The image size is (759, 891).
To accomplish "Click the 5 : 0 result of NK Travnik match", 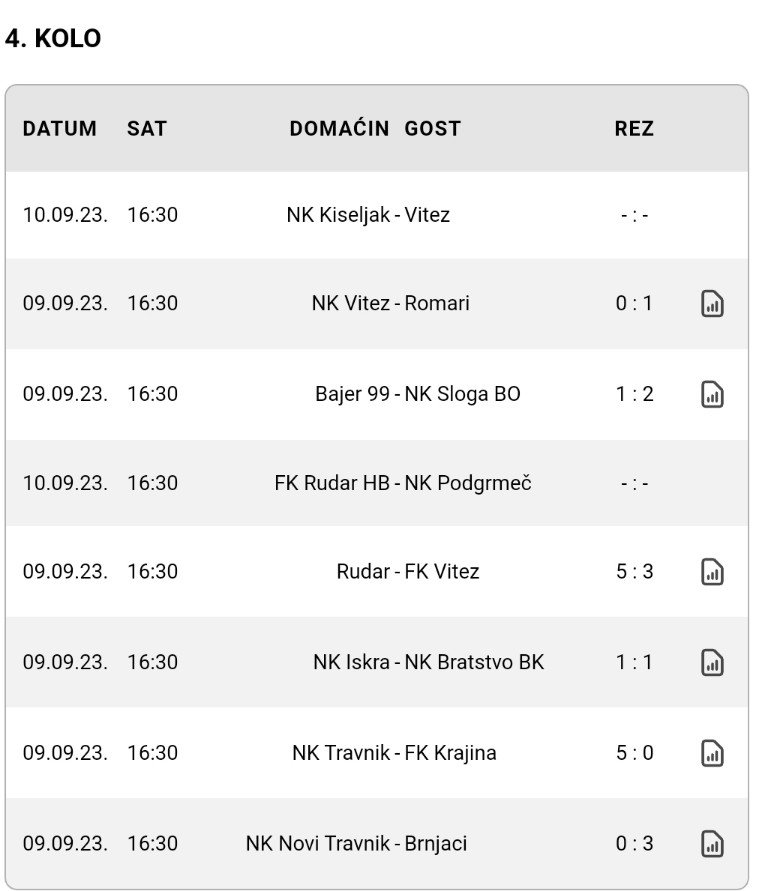I will click(635, 753).
